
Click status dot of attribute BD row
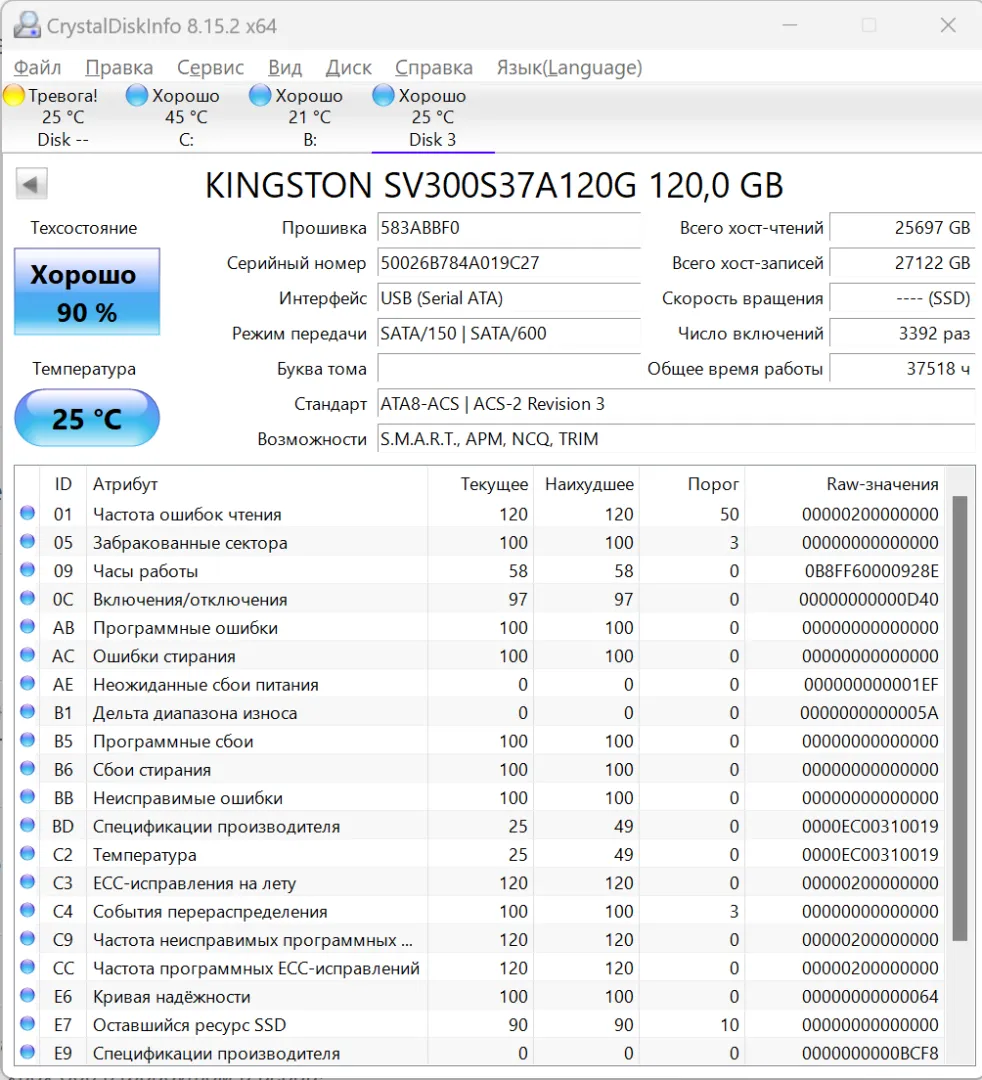pyautogui.click(x=28, y=825)
